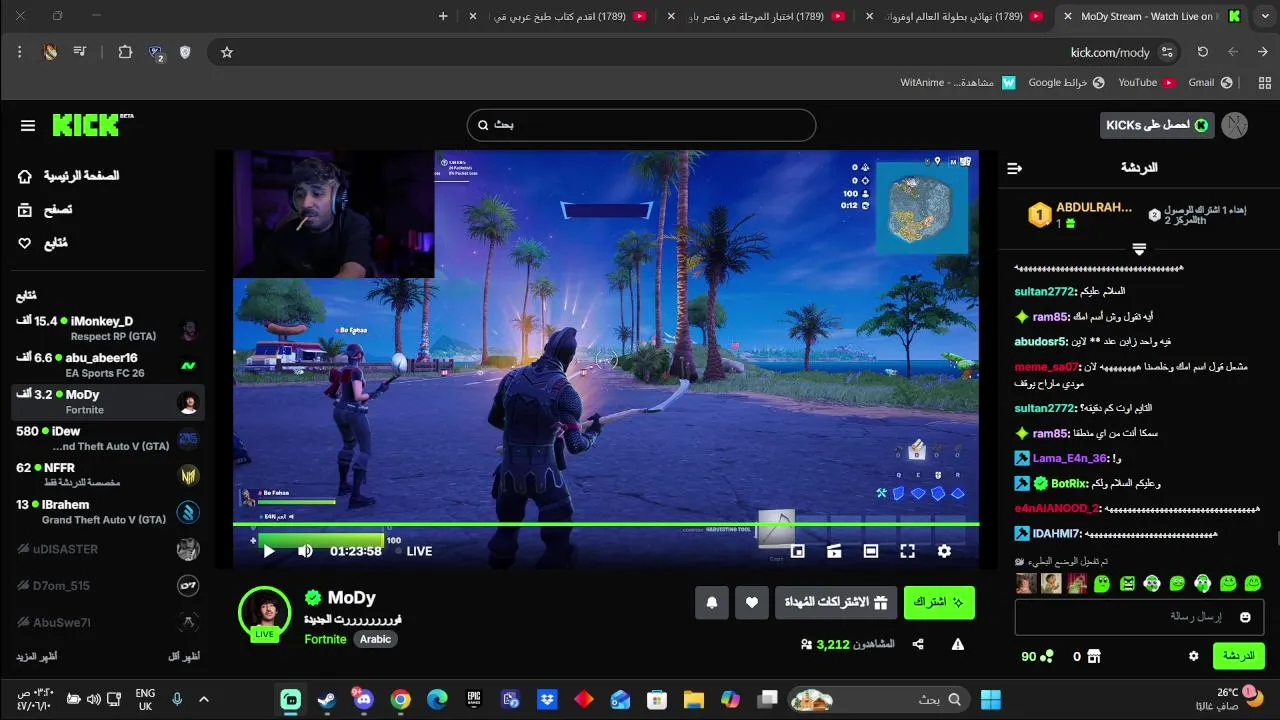1280x720 pixels.
Task: Share the stream via share icon
Action: pos(918,644)
